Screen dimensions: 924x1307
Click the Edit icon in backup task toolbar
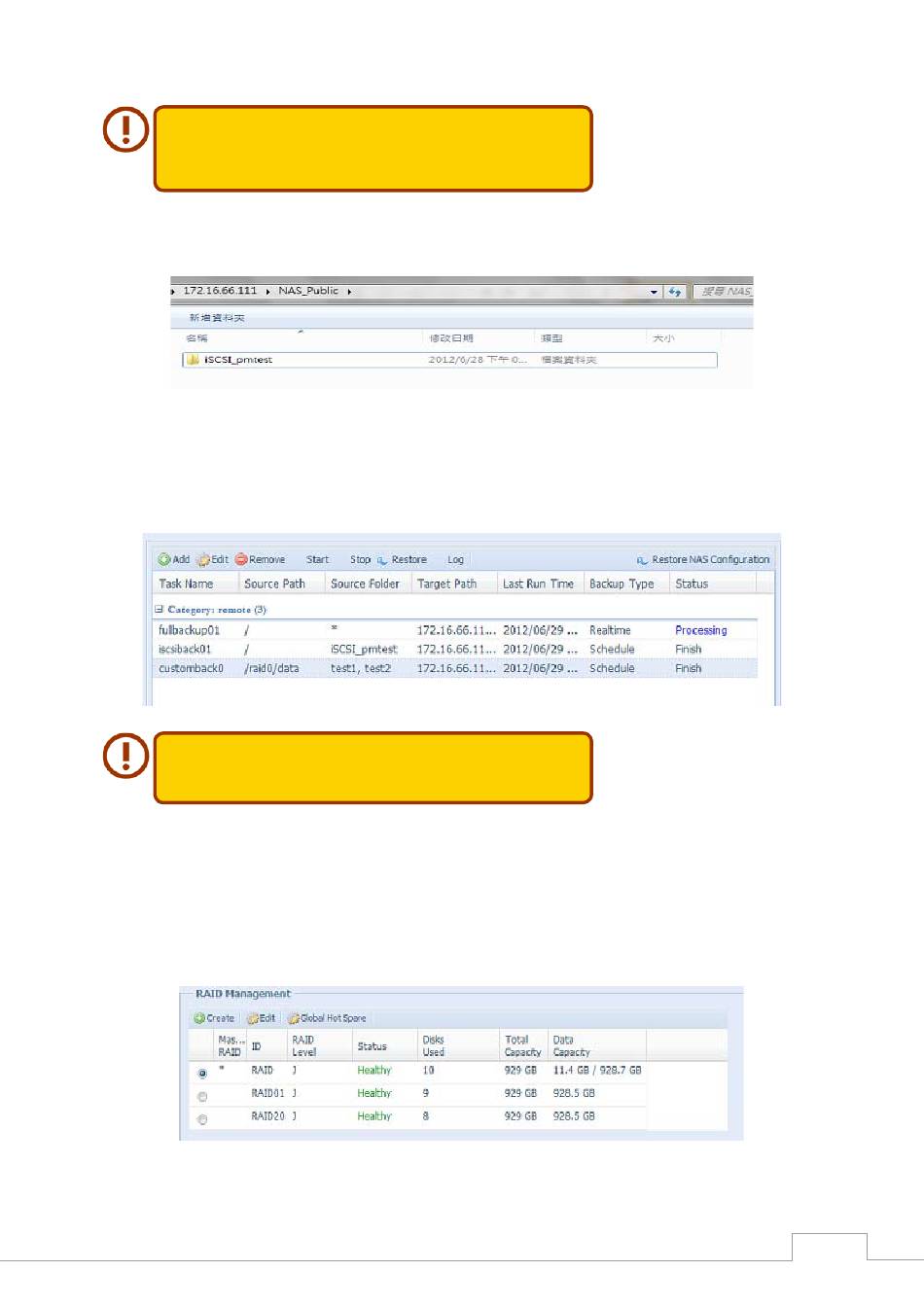[x=203, y=560]
